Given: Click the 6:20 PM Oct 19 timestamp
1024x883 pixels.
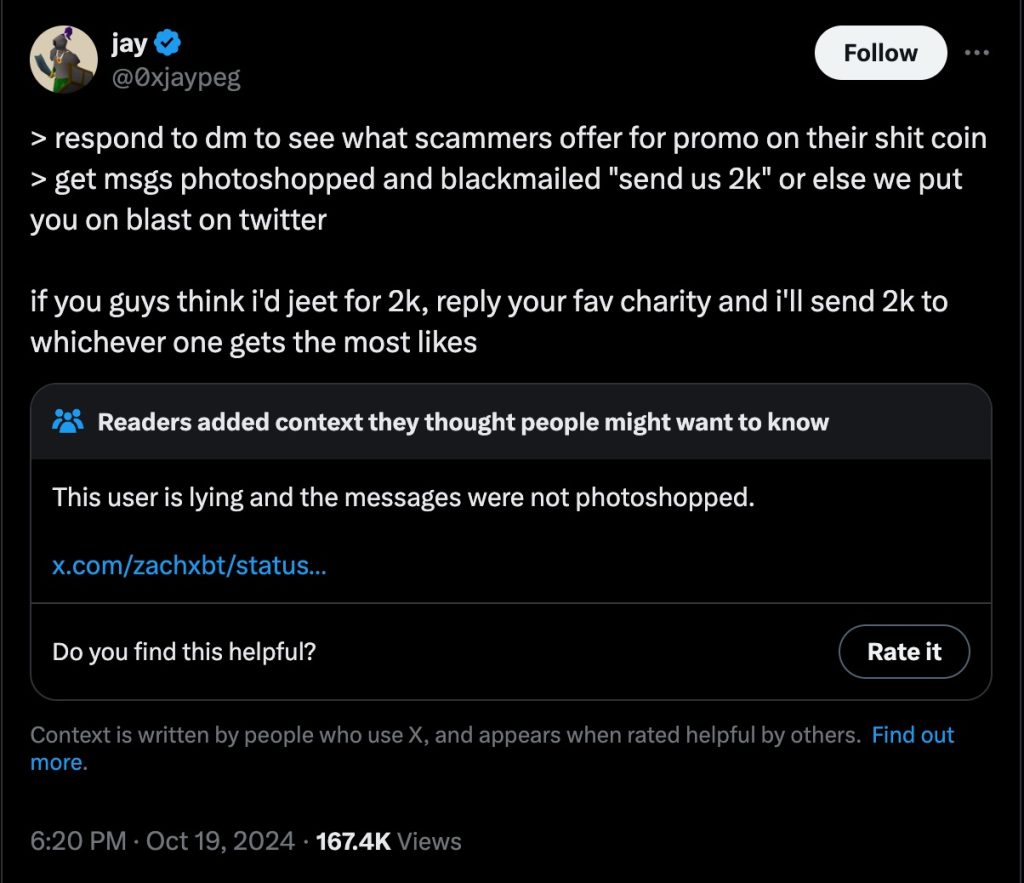Looking at the screenshot, I should tap(162, 841).
